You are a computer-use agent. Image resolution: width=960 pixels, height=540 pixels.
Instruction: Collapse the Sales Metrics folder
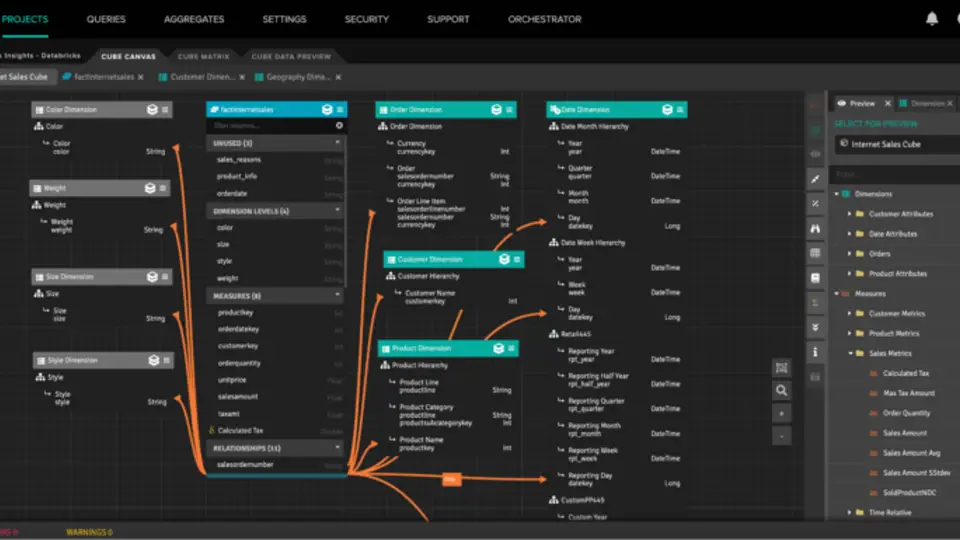(x=850, y=353)
